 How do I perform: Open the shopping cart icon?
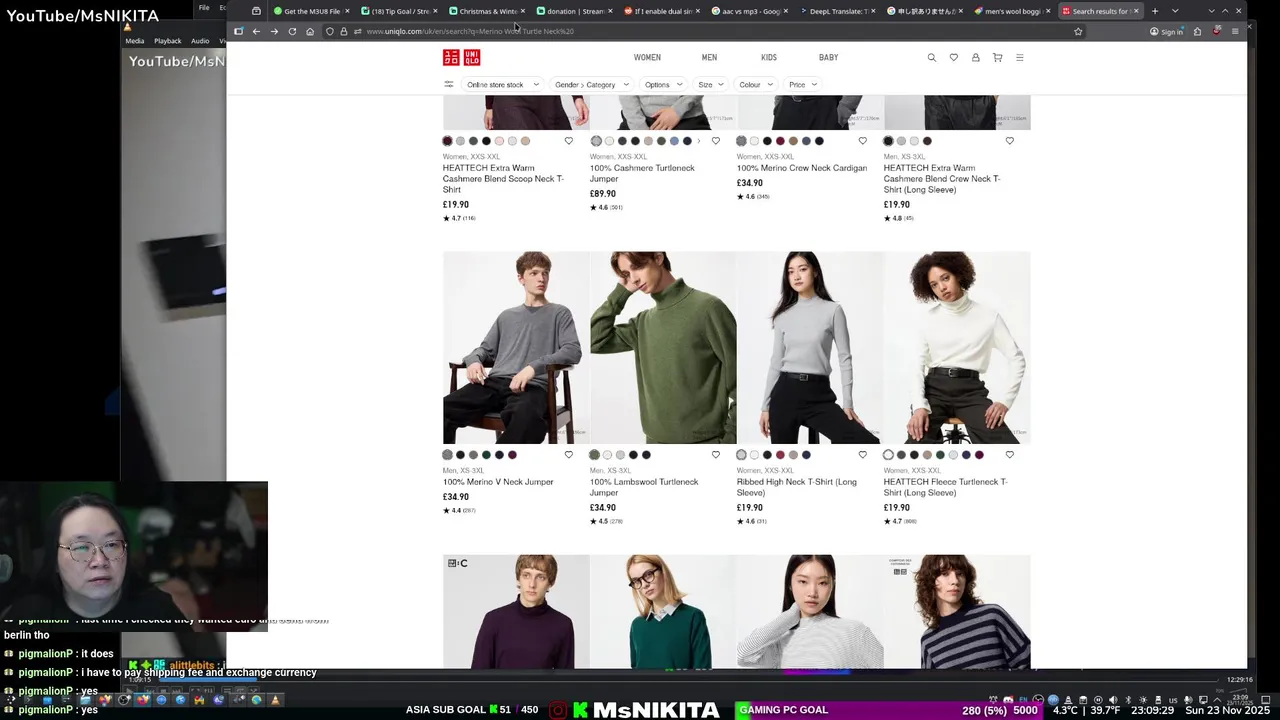pyautogui.click(x=997, y=57)
